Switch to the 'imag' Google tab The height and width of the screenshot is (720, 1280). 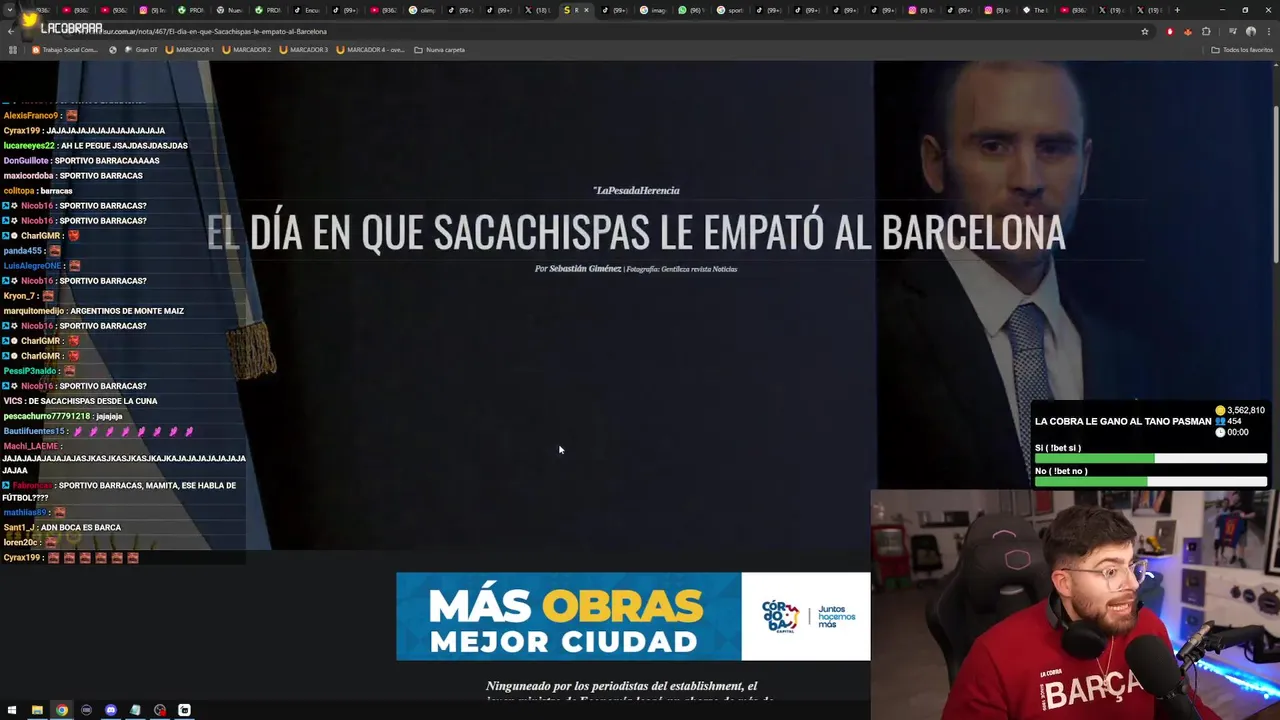pos(653,10)
